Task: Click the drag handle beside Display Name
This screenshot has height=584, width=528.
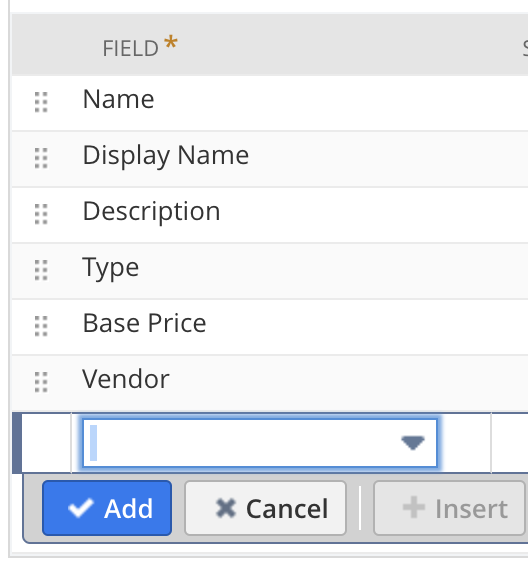Action: pyautogui.click(x=41, y=158)
